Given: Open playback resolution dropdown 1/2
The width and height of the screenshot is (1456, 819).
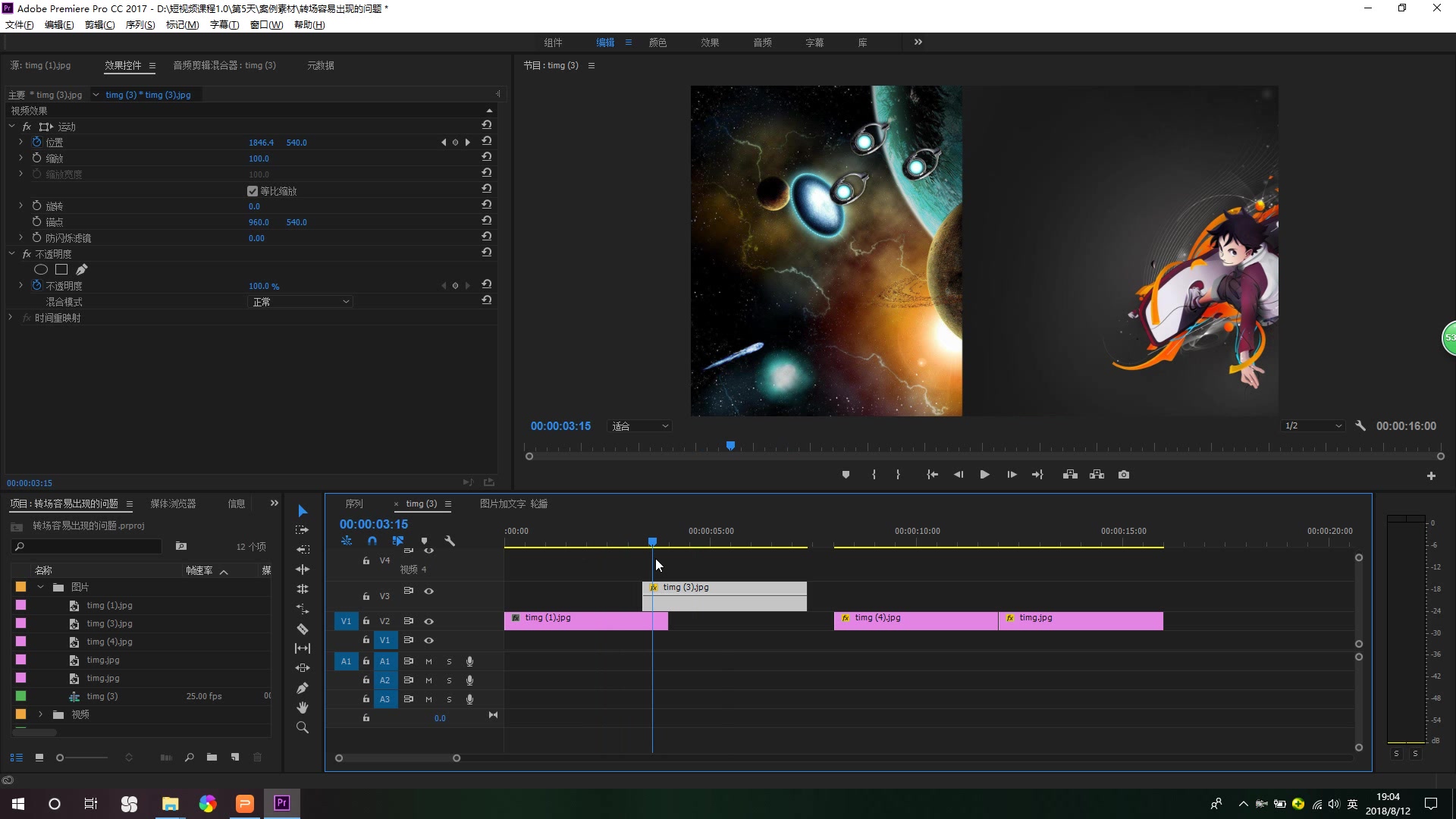Looking at the screenshot, I should [x=1313, y=426].
